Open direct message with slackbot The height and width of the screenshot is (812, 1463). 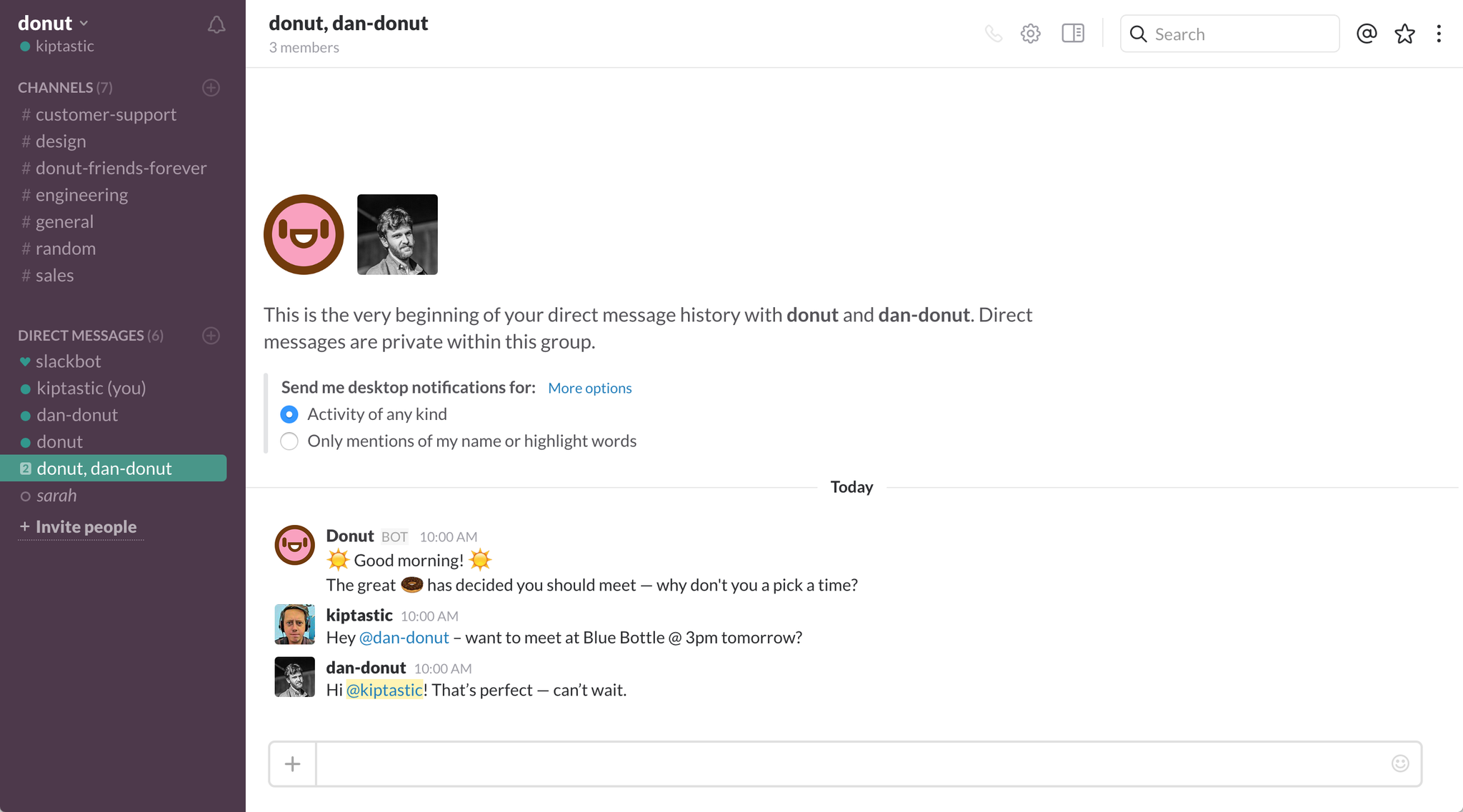tap(69, 361)
